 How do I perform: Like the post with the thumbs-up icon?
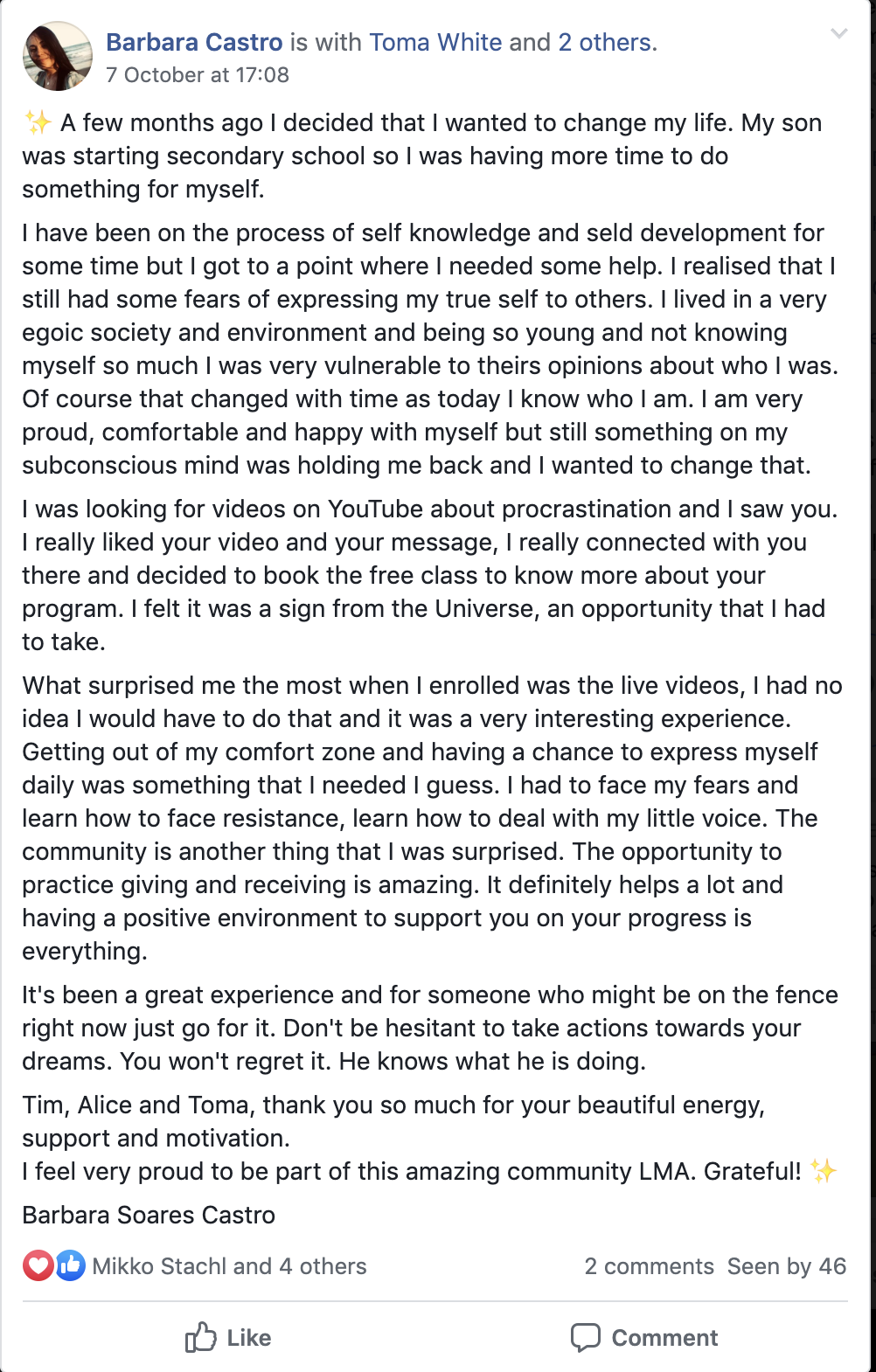click(x=200, y=1337)
